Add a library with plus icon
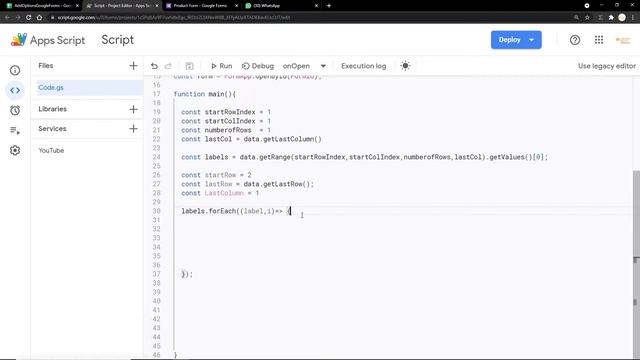Screen dimensions: 640x360 pyautogui.click(x=133, y=109)
